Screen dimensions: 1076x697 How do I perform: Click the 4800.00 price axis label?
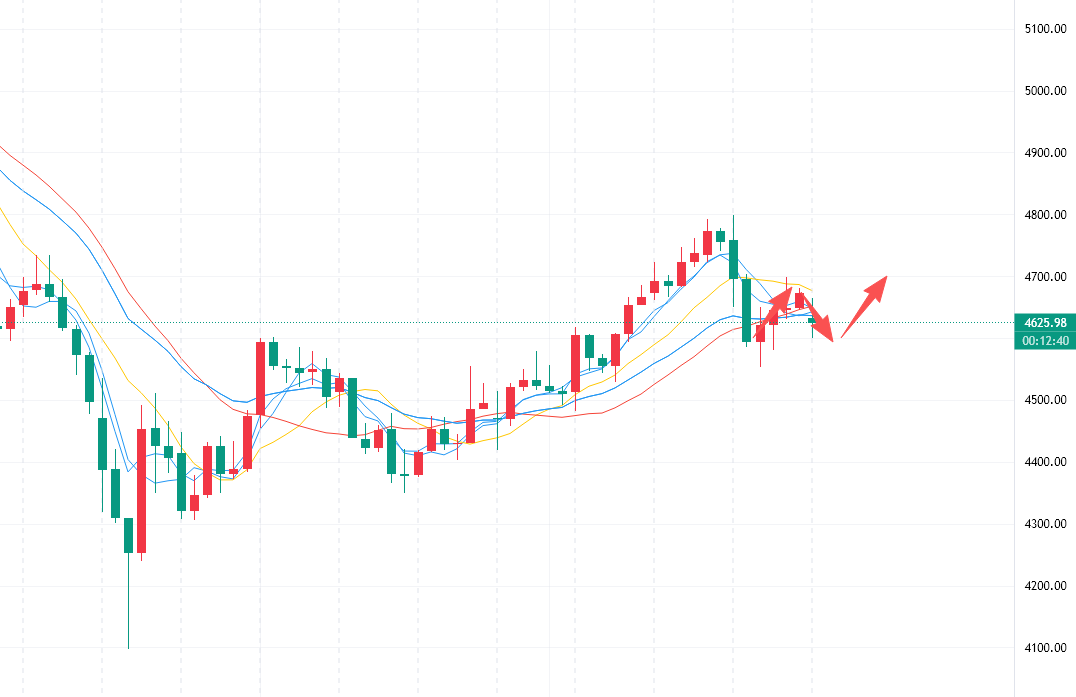click(x=1044, y=215)
